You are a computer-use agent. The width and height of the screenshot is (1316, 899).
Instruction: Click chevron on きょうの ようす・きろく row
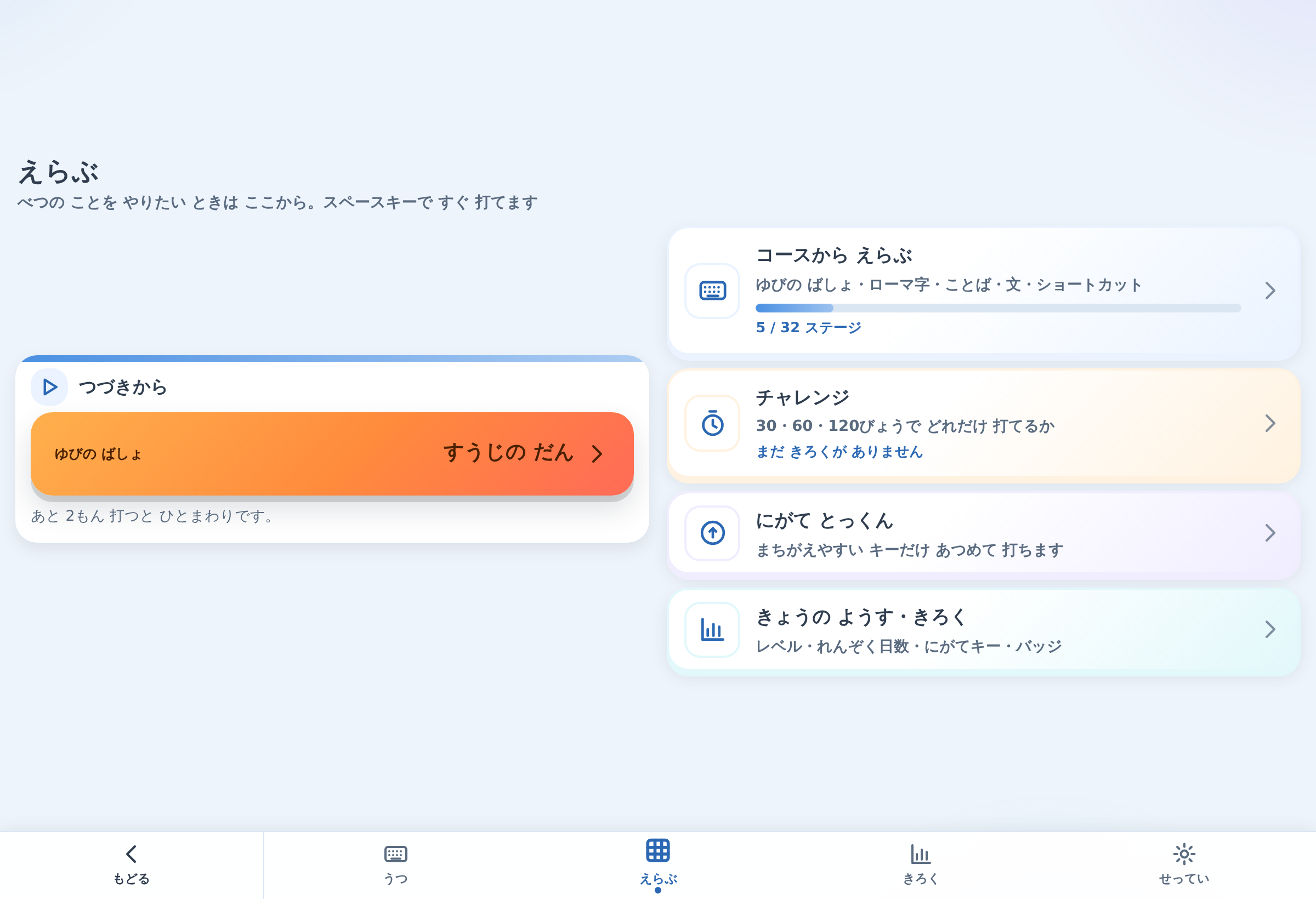[x=1270, y=629]
